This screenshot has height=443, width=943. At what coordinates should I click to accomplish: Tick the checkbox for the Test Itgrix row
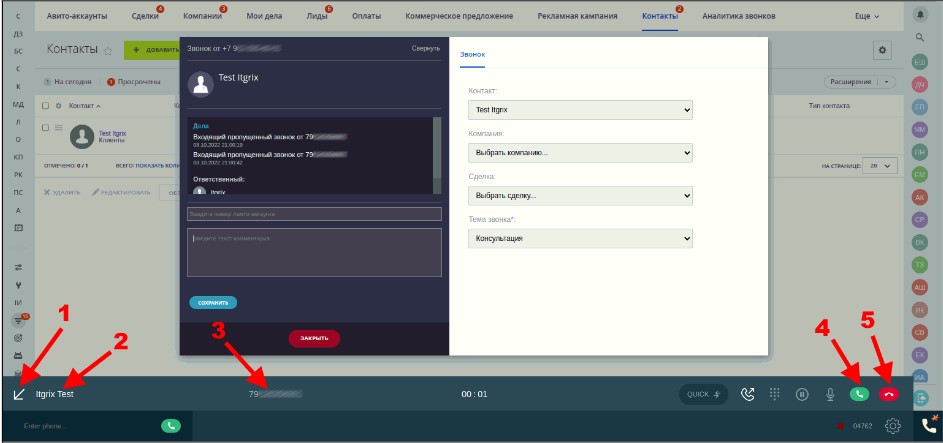click(45, 127)
